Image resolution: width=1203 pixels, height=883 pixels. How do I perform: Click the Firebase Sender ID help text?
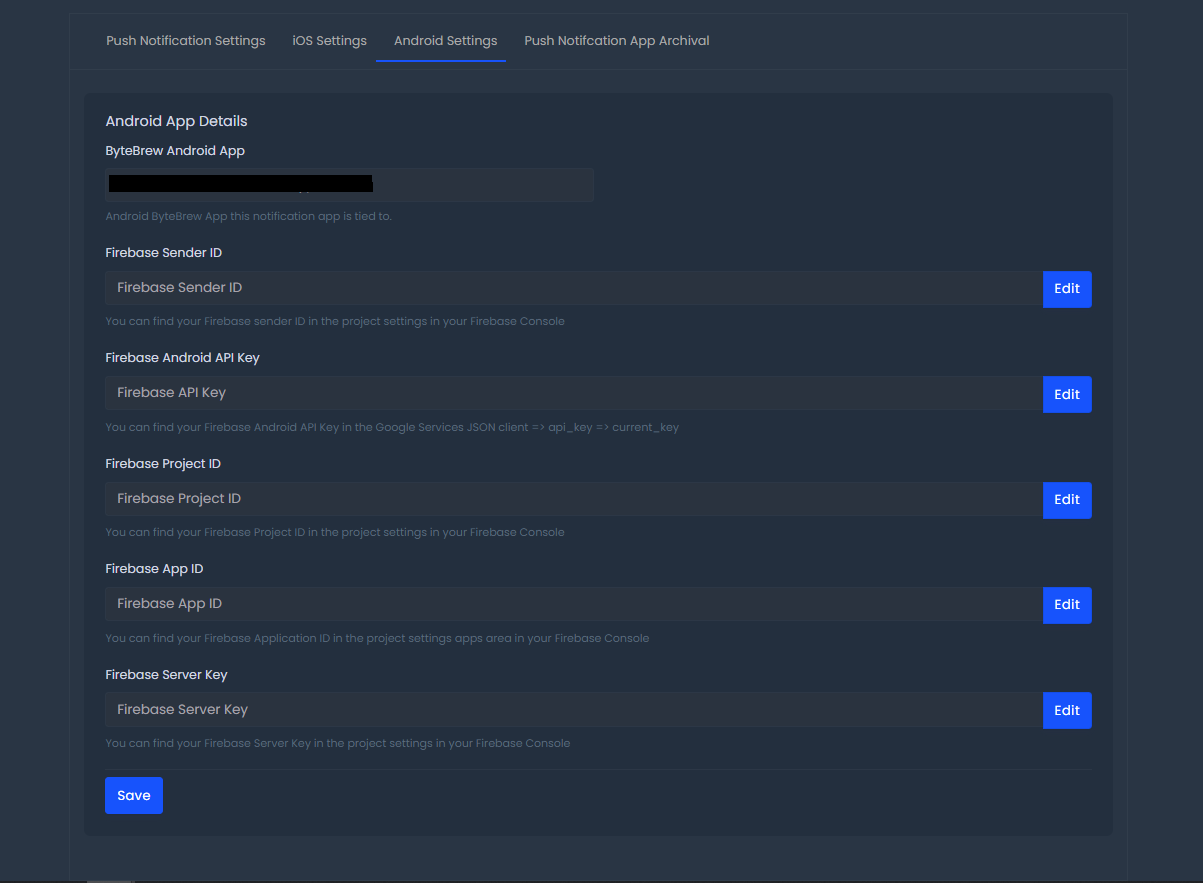(335, 321)
